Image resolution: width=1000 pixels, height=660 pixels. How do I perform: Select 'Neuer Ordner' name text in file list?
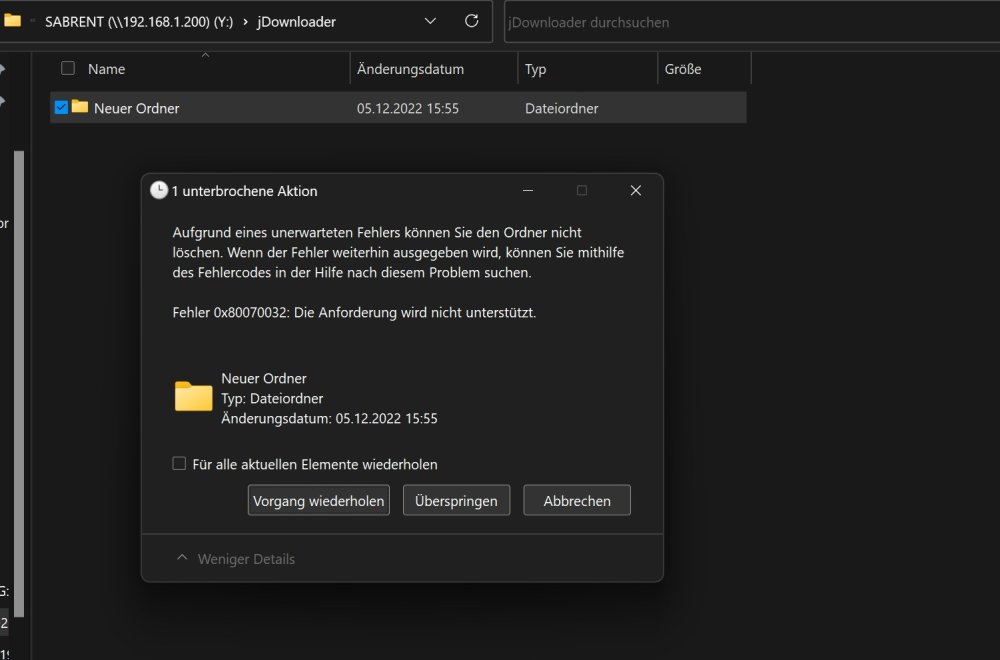pos(136,108)
